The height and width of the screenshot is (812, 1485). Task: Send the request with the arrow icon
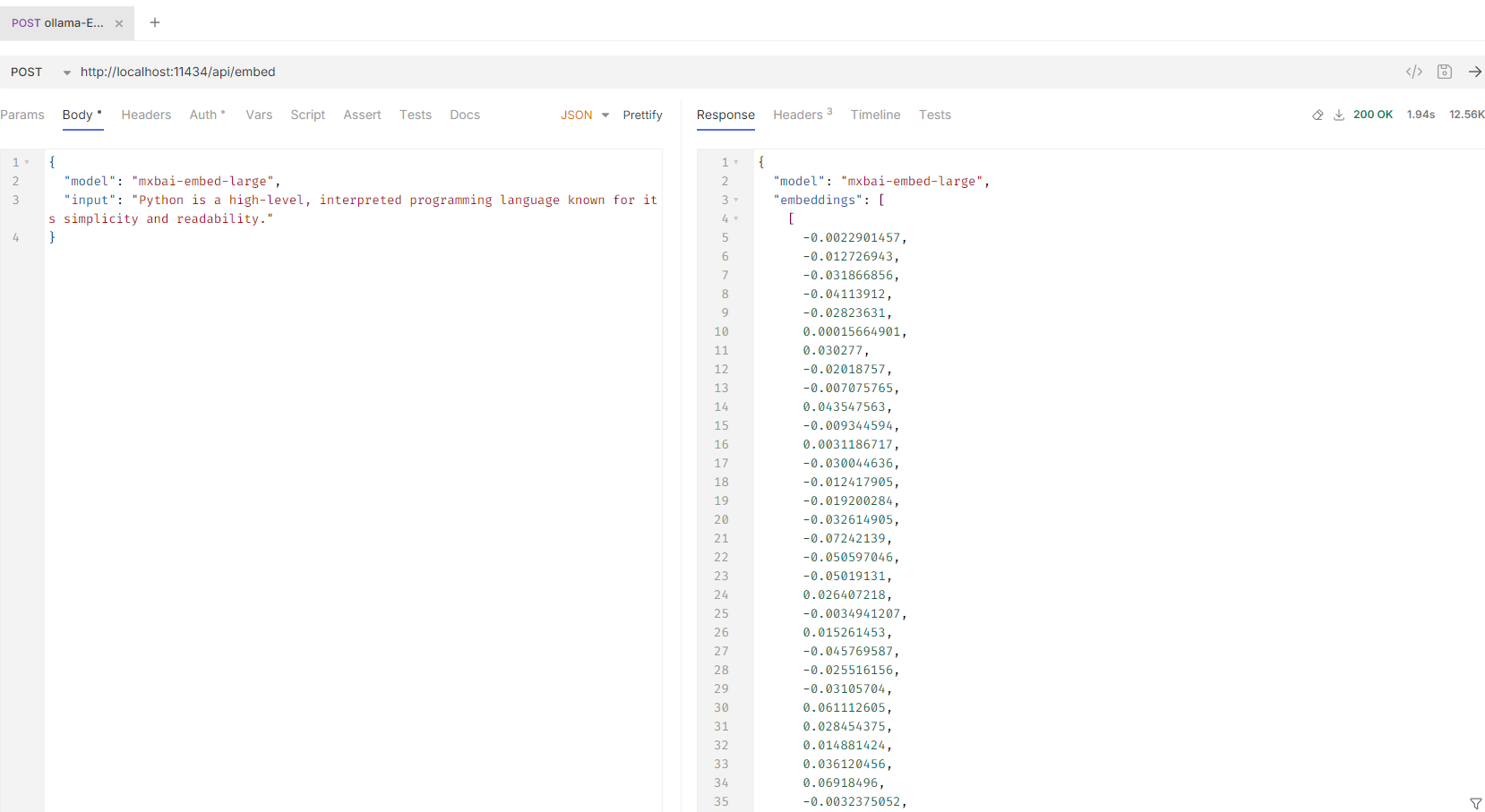click(x=1475, y=72)
